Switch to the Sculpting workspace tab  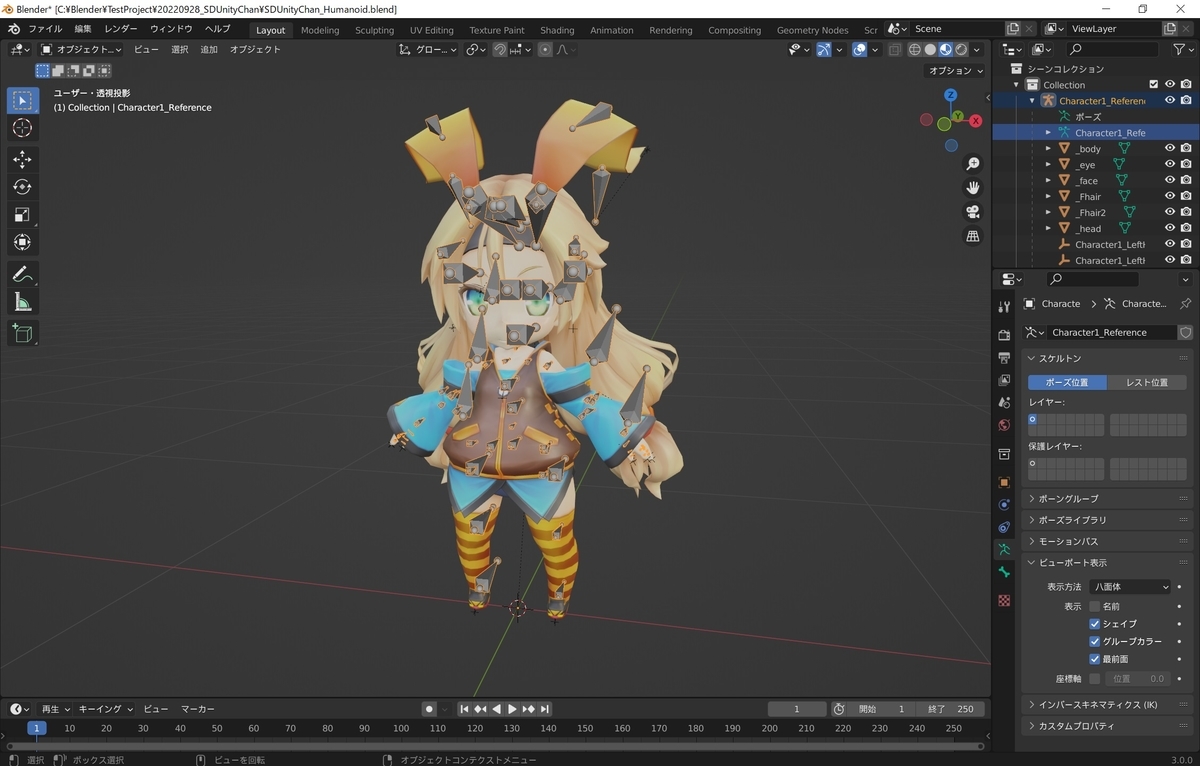375,30
